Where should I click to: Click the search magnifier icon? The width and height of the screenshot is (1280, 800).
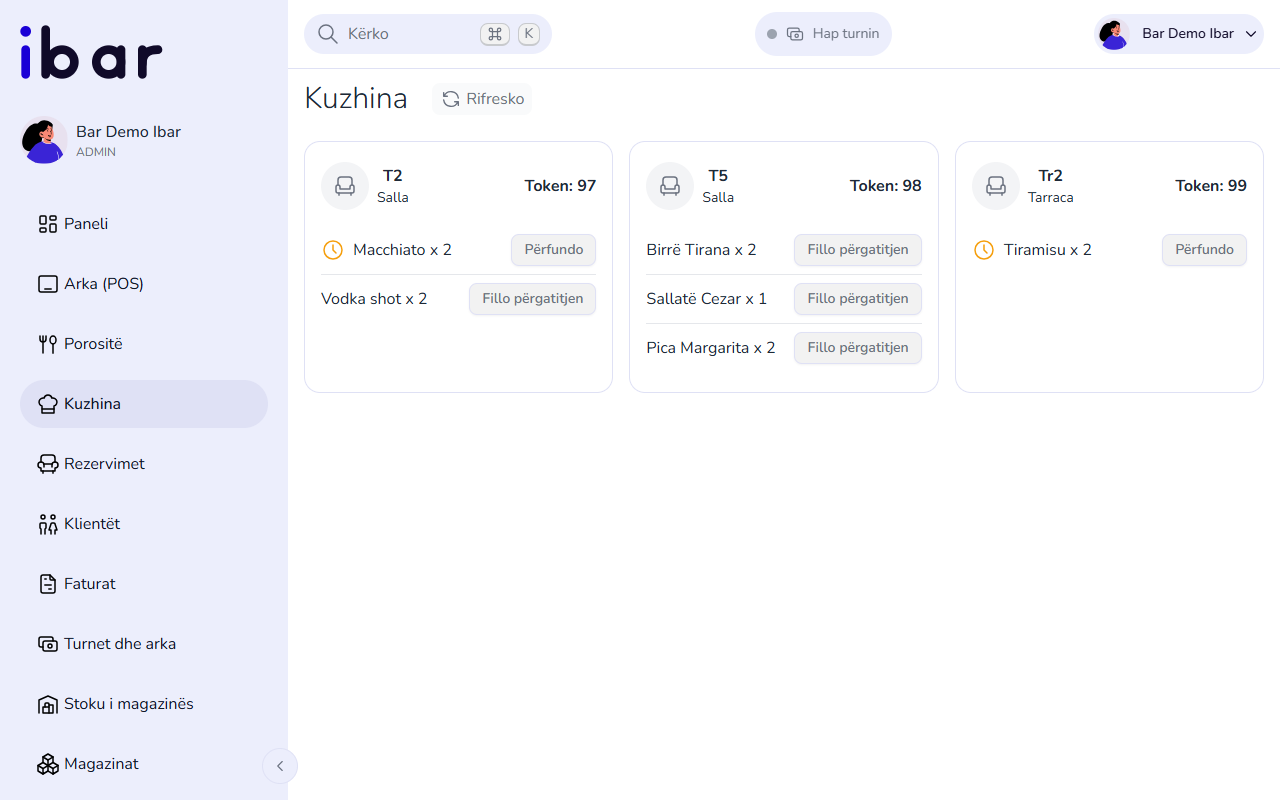pos(328,34)
